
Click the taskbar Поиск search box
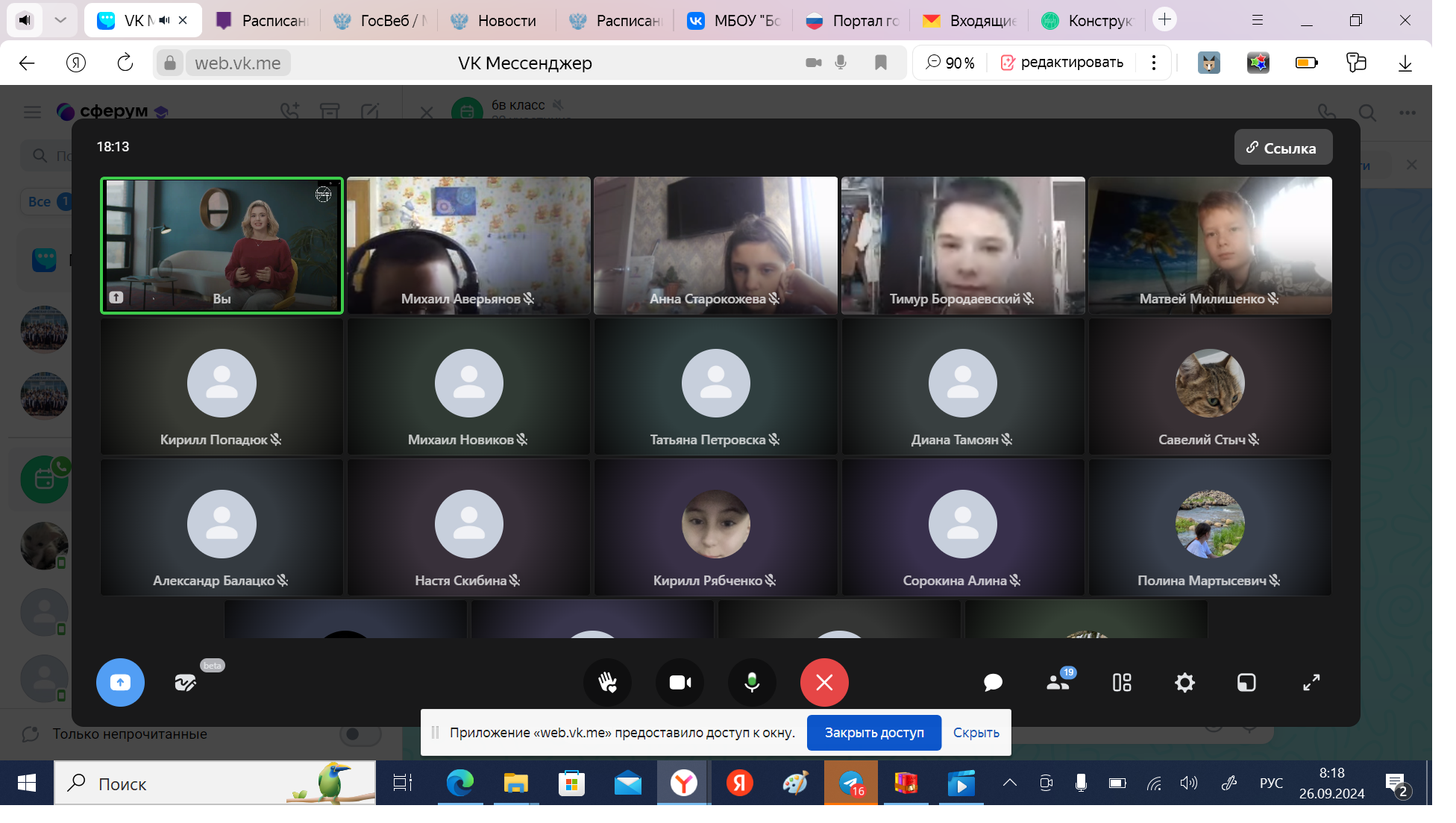[x=215, y=783]
